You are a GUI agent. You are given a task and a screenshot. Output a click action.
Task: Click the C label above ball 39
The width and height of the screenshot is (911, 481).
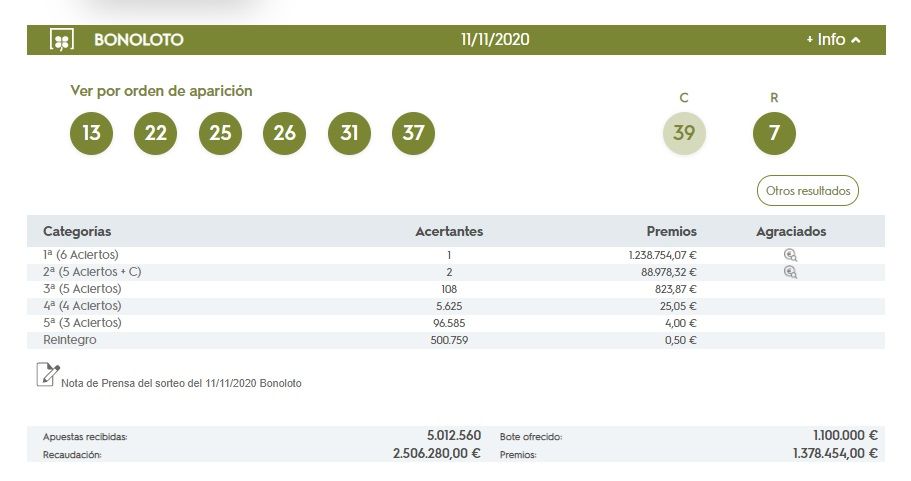[x=684, y=98]
